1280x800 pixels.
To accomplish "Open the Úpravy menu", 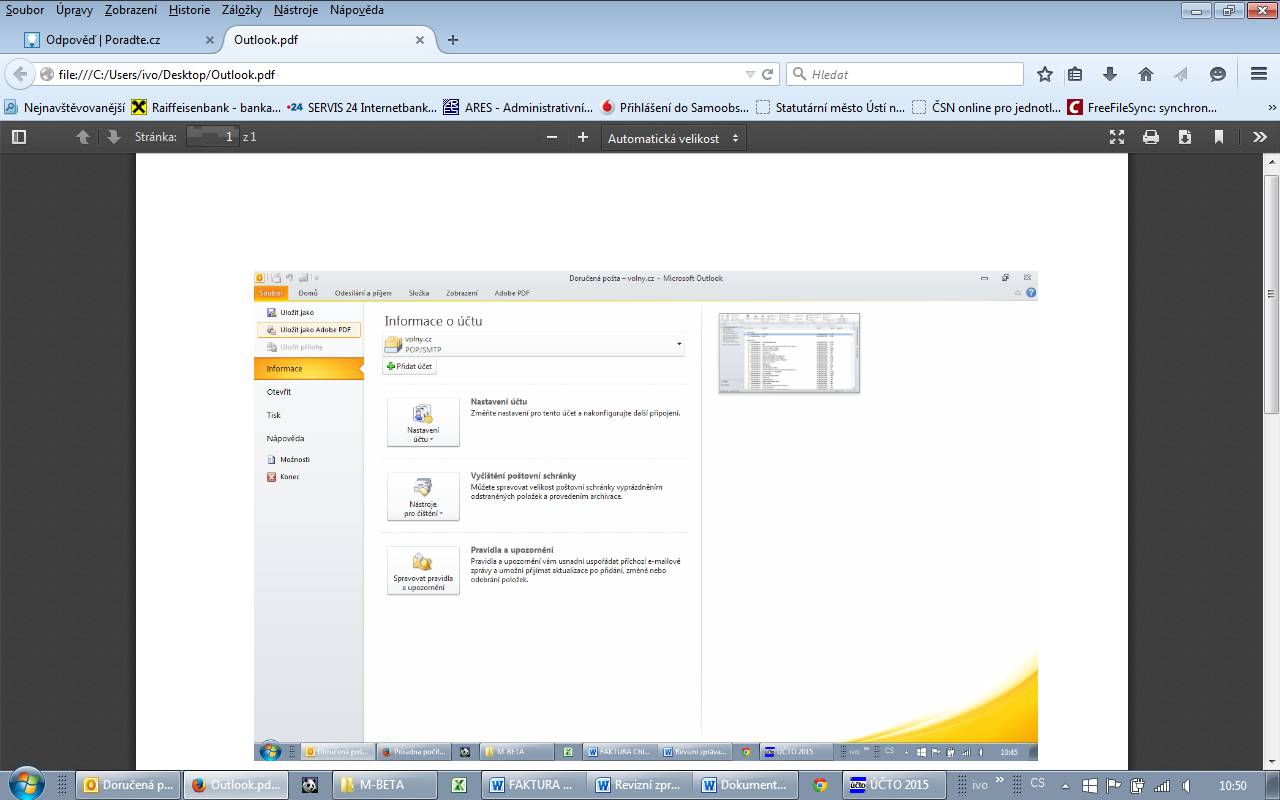I will (75, 10).
